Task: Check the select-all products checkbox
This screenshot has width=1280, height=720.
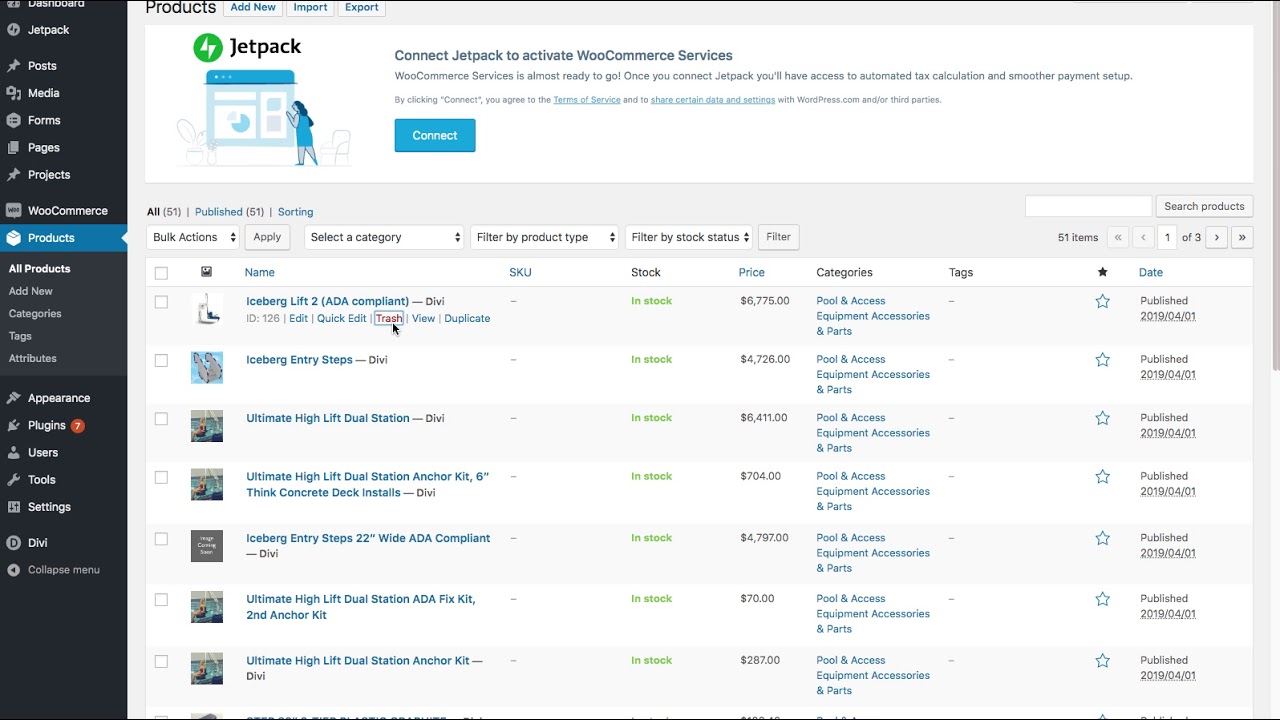Action: tap(161, 273)
